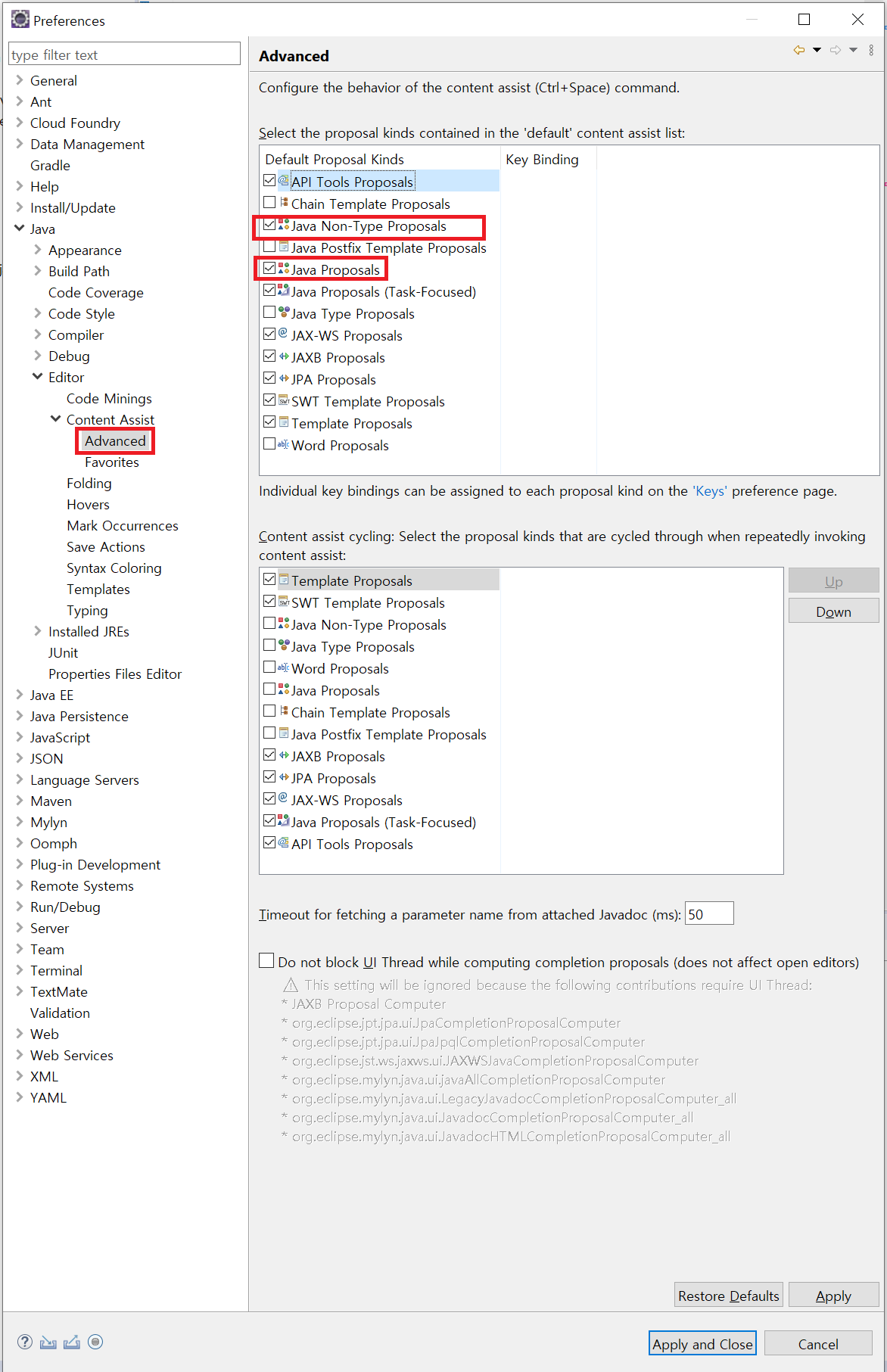Click the import preferences icon
Viewport: 887px width, 1372px height.
point(48,1342)
